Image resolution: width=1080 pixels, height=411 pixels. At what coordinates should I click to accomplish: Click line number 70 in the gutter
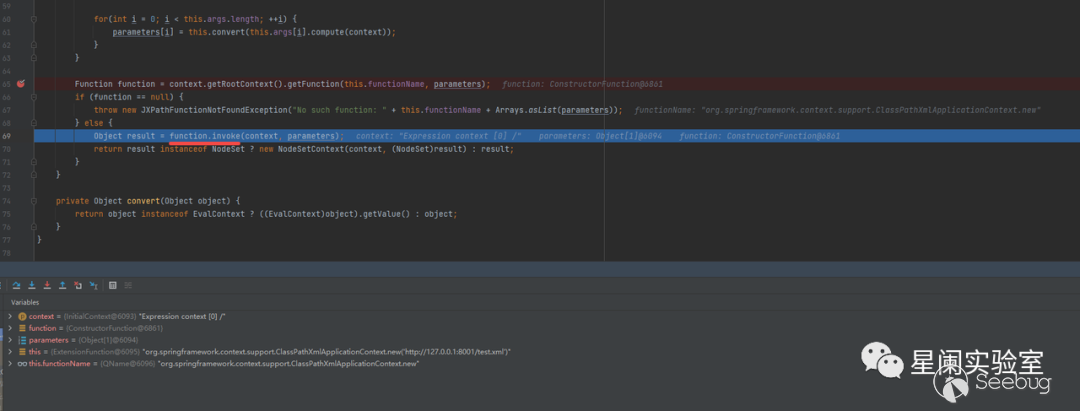click(x=7, y=148)
